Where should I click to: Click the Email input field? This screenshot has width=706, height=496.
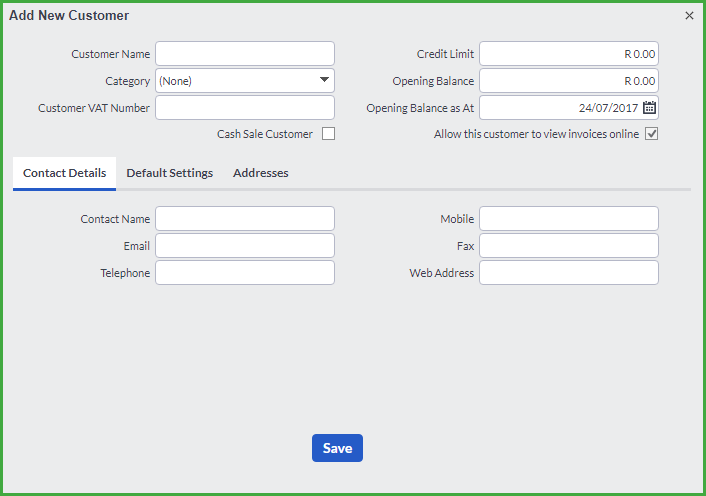click(x=245, y=246)
